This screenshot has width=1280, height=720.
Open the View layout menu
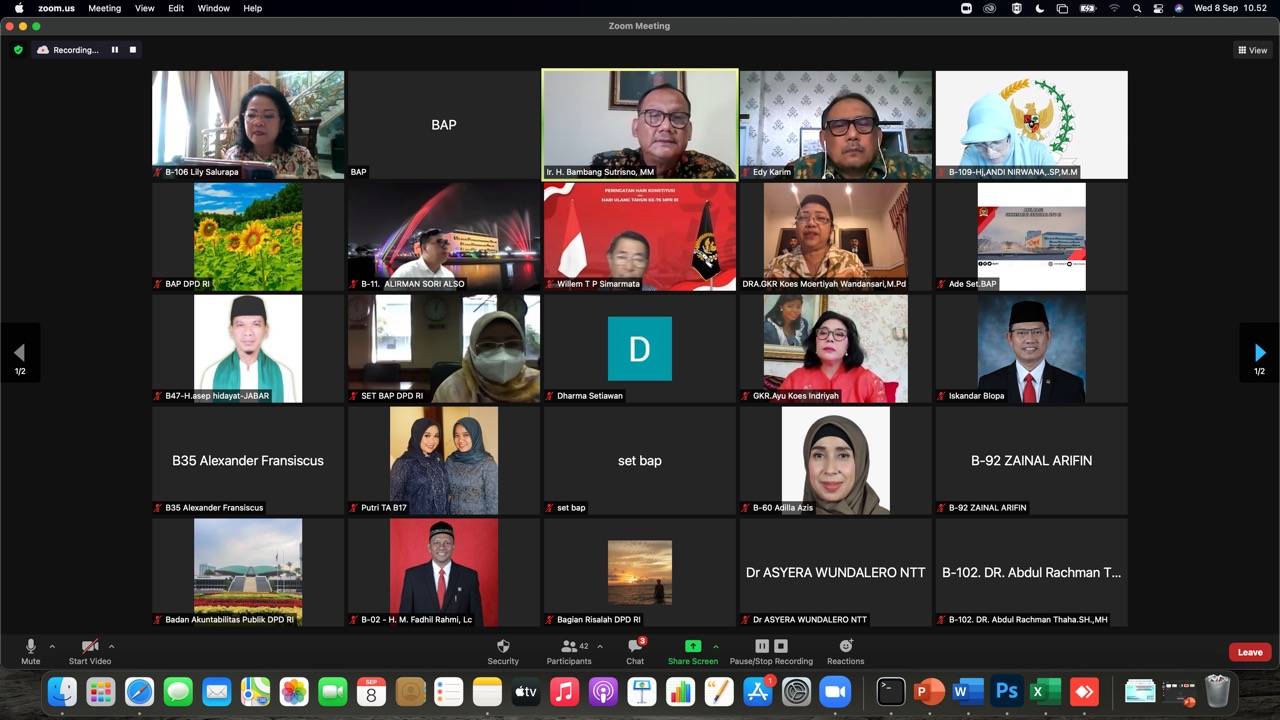point(1252,50)
